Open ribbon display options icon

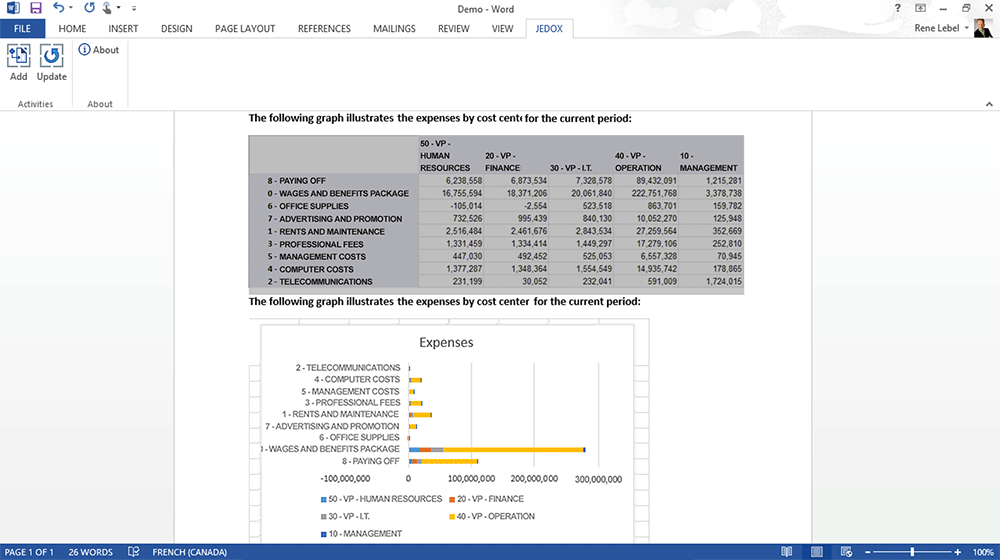coord(920,8)
